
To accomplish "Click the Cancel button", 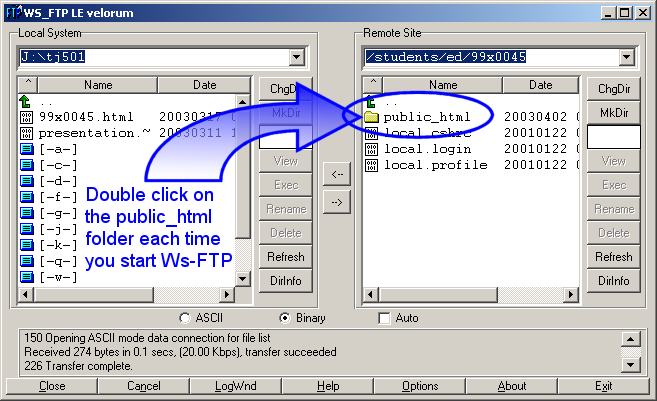I will click(144, 386).
